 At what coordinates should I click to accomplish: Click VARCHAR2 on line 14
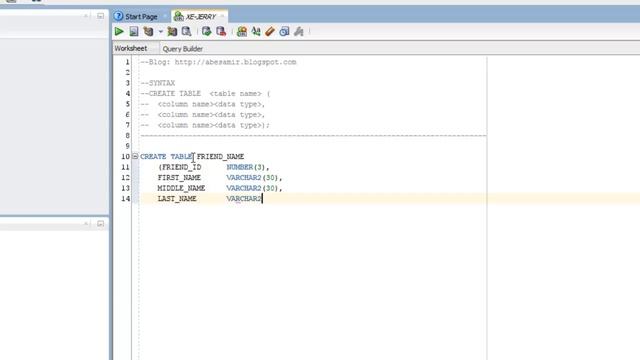[244, 199]
